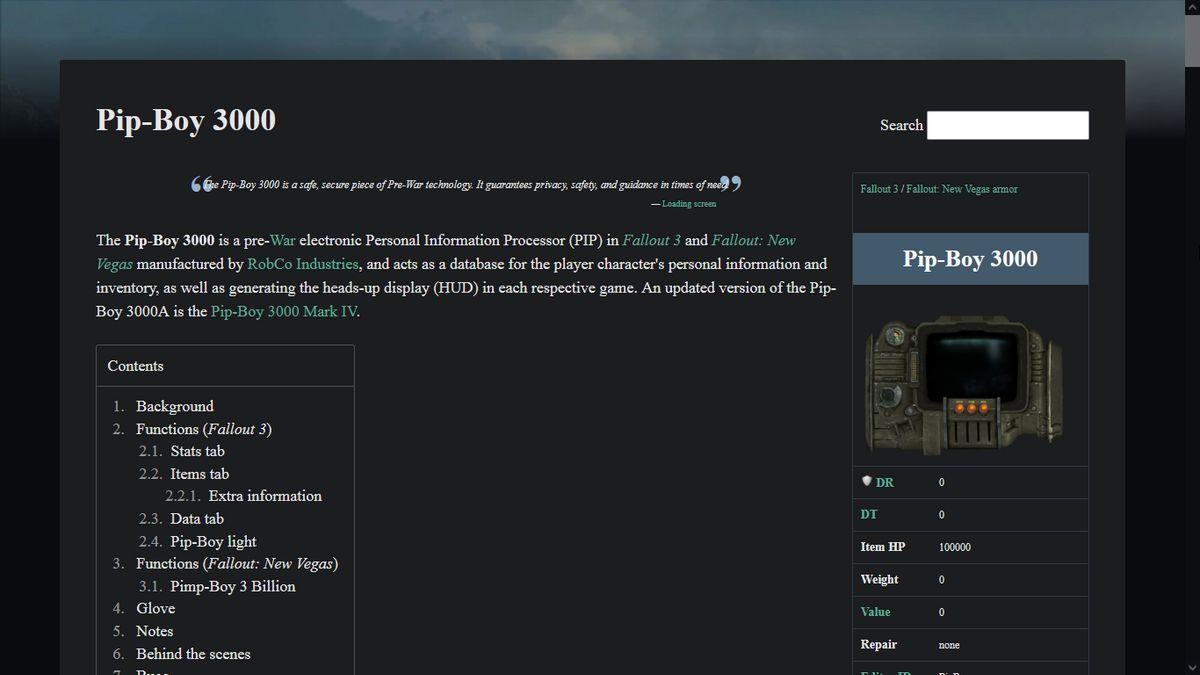Open the Fallout 3 armor link in the infobox header

pyautogui.click(x=879, y=189)
